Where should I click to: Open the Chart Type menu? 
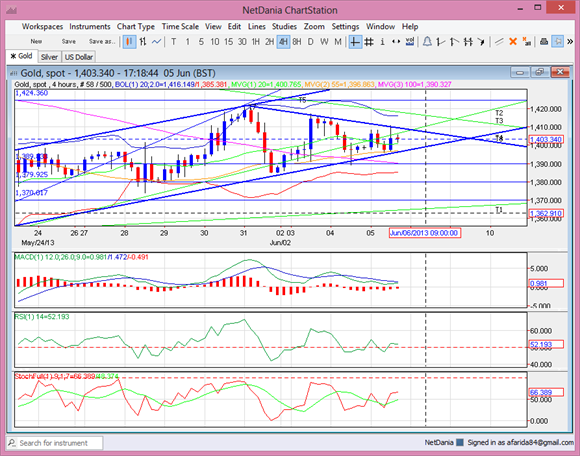pos(136,27)
